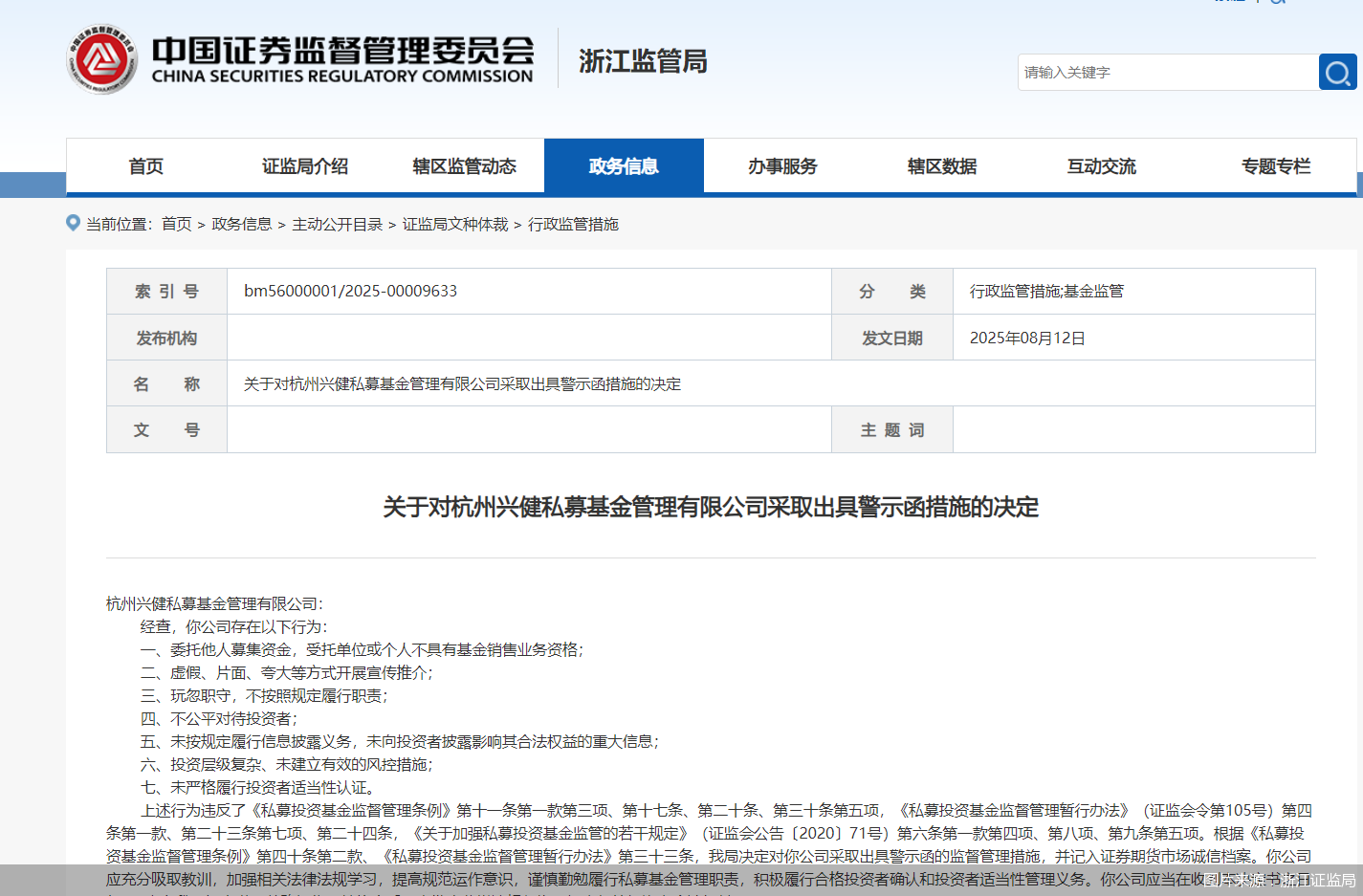Click the 中国证券监督管理委员会 site name

pos(344,53)
